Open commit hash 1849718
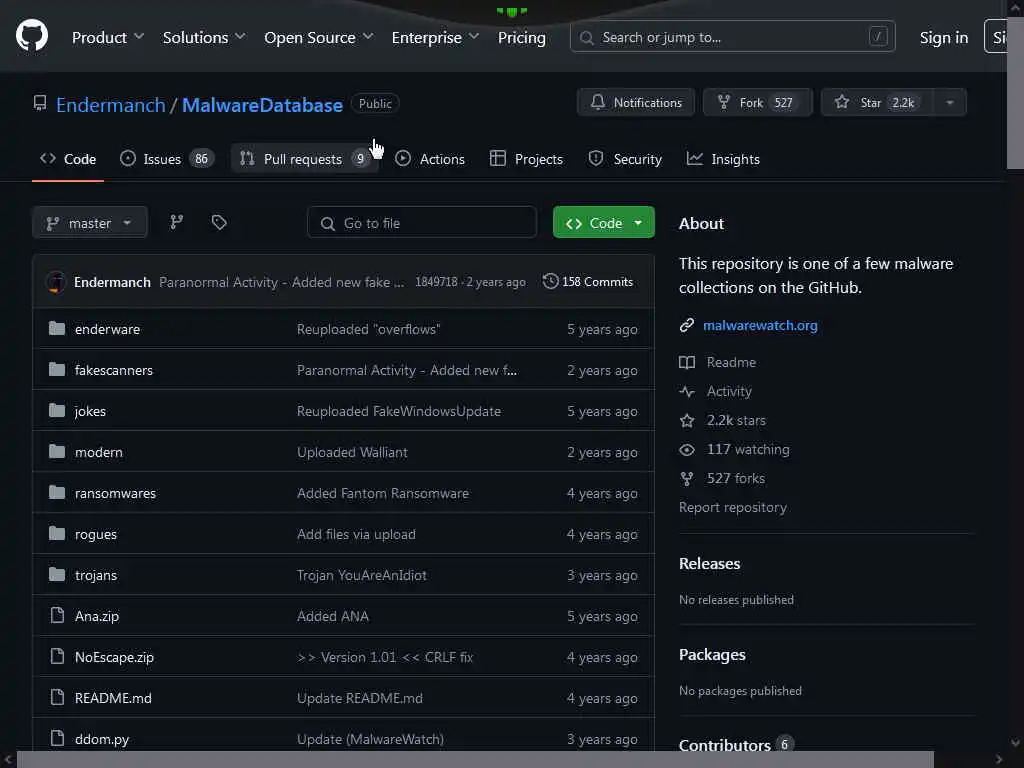 (x=436, y=282)
